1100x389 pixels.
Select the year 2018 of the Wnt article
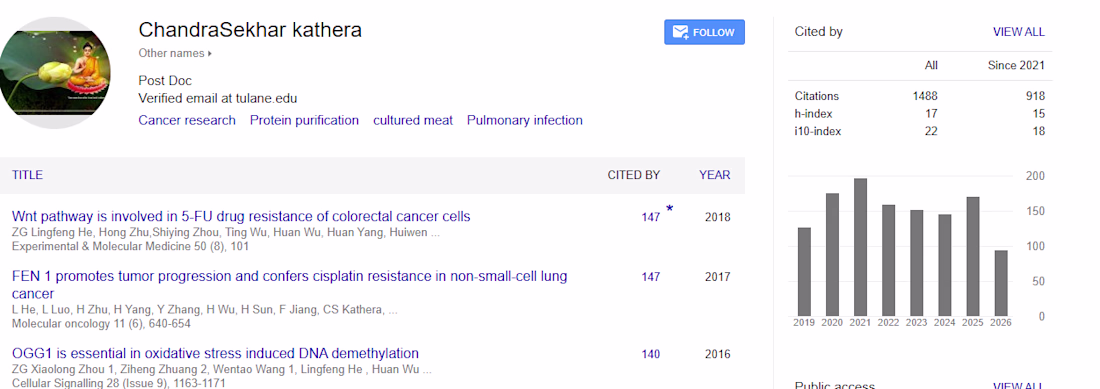(x=718, y=217)
